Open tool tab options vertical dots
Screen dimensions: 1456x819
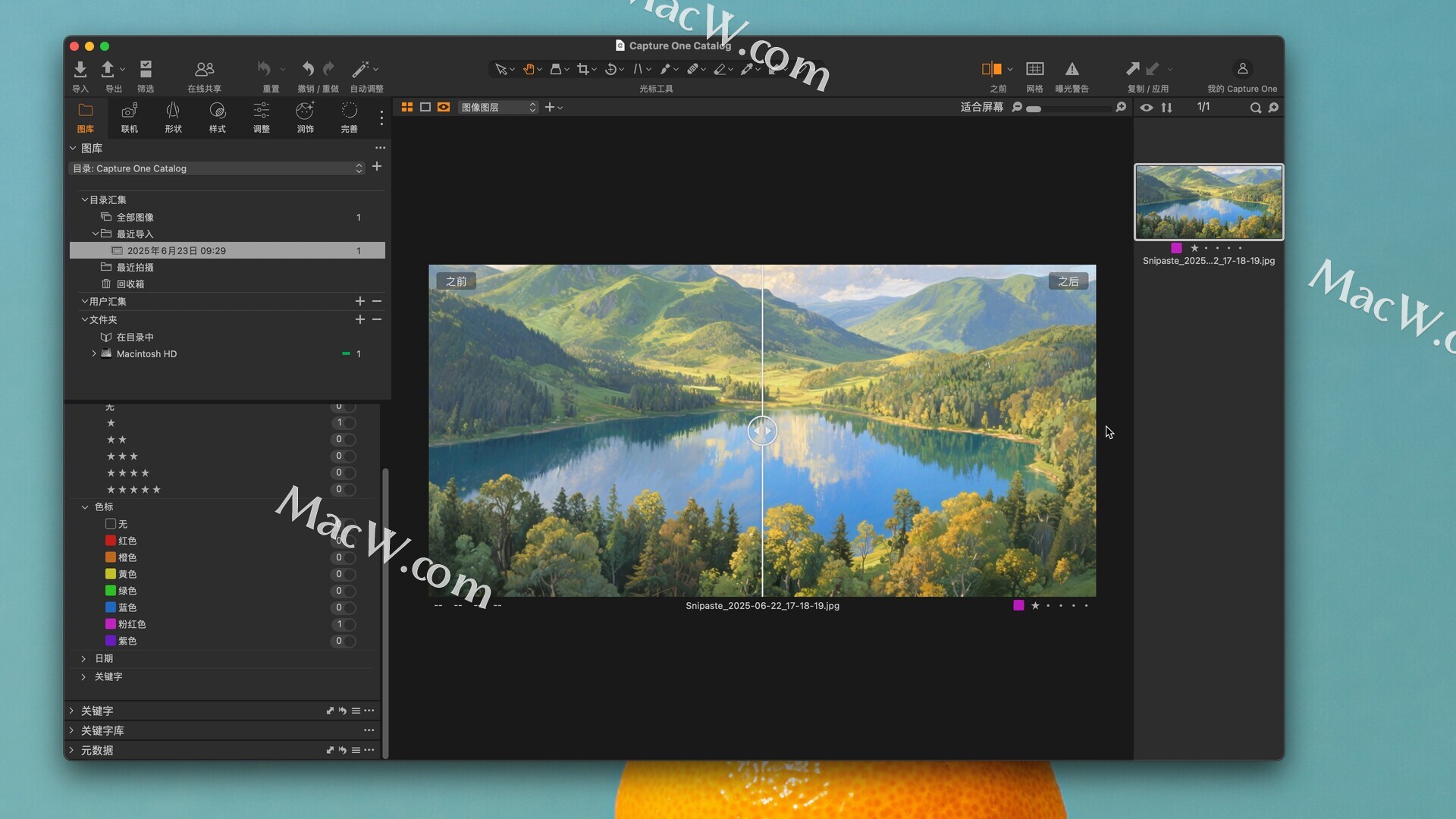381,118
